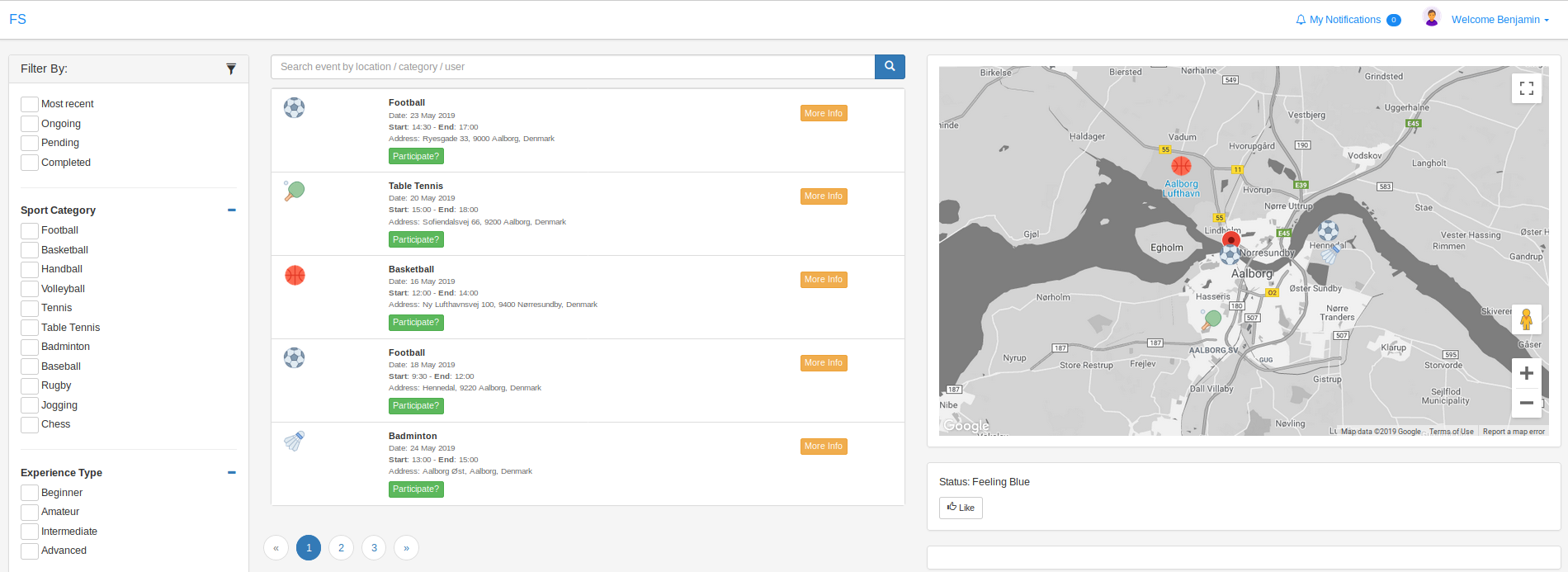1568x572 pixels.
Task: Check the Most recent filter
Action: (29, 104)
